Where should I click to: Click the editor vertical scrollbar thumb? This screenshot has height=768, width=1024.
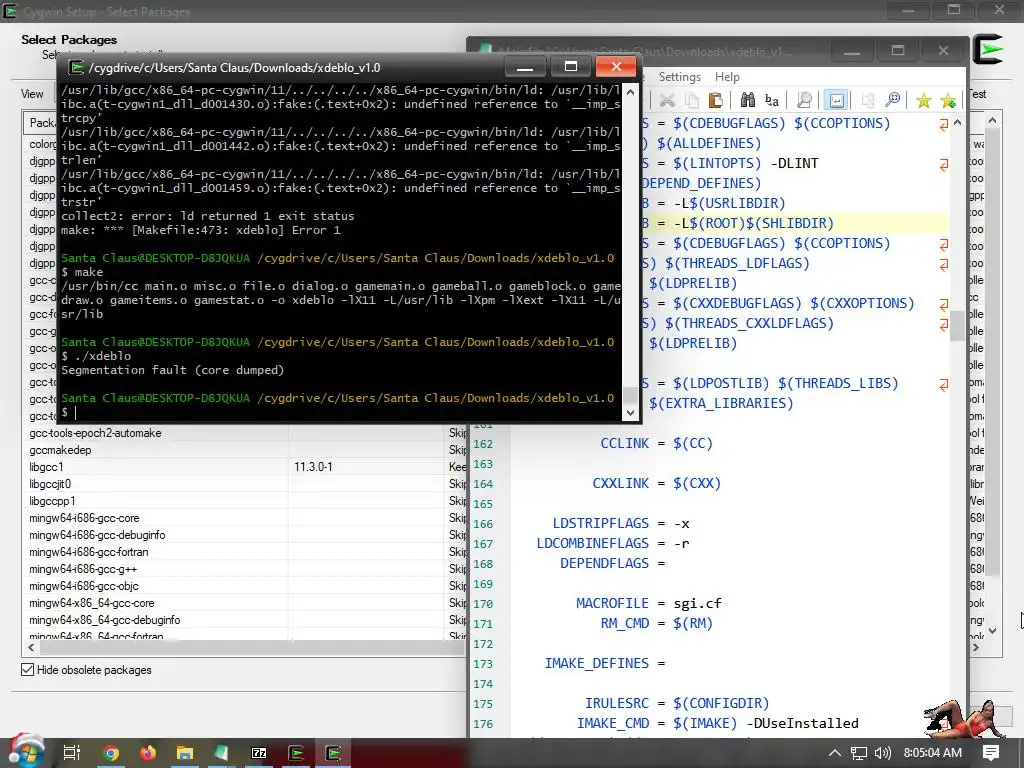click(x=957, y=325)
